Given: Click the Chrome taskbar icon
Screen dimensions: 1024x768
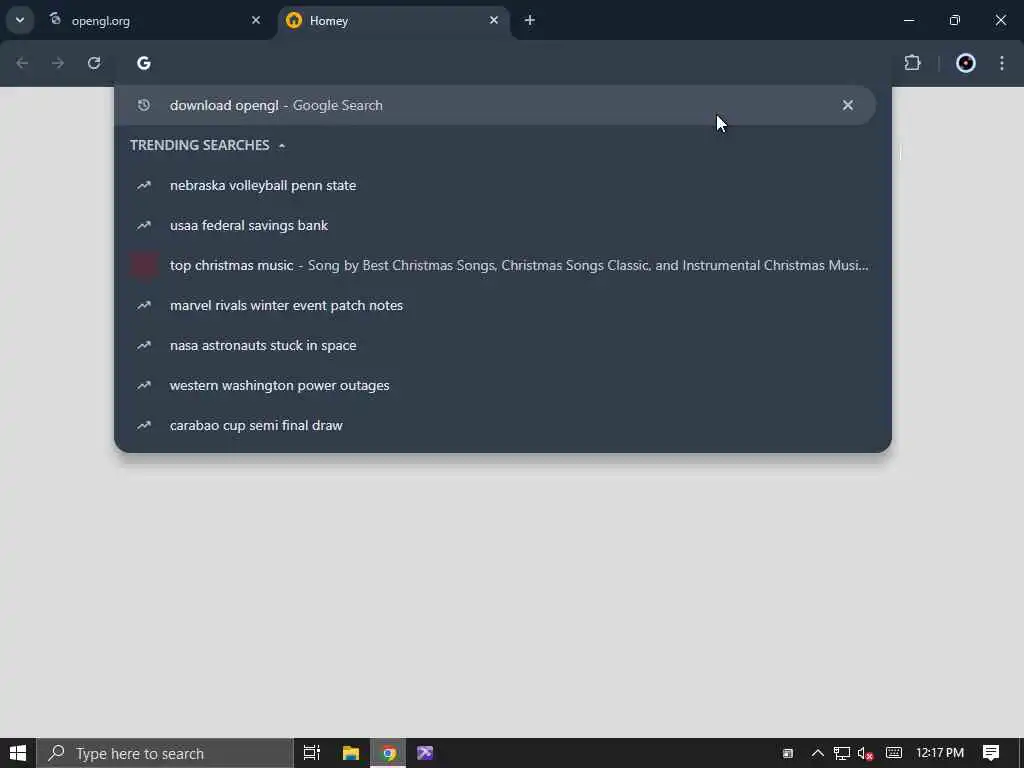Looking at the screenshot, I should tap(389, 753).
